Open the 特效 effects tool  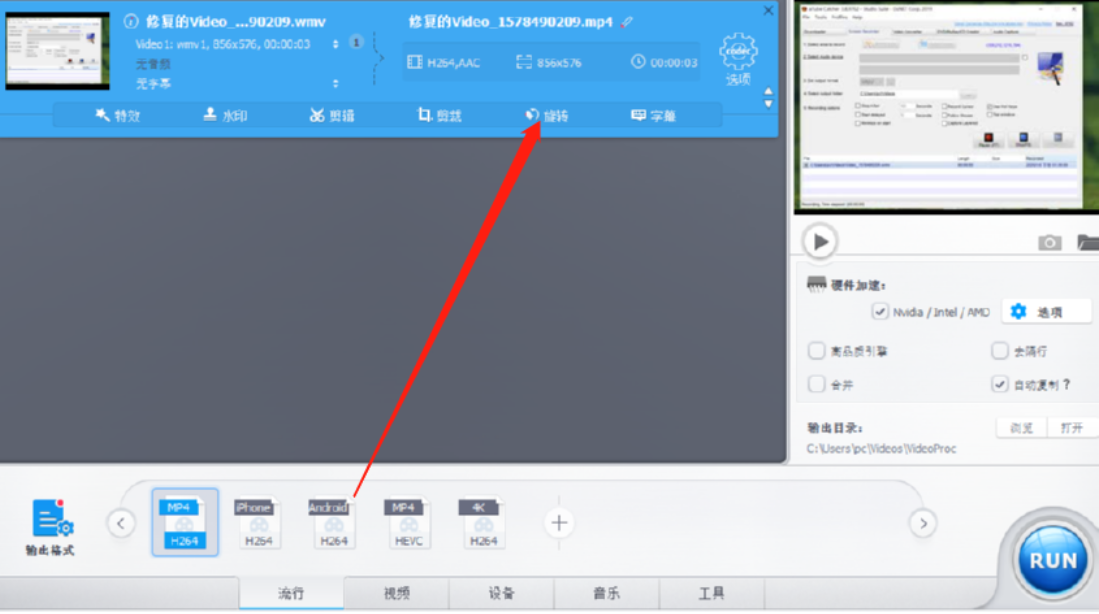click(x=118, y=116)
